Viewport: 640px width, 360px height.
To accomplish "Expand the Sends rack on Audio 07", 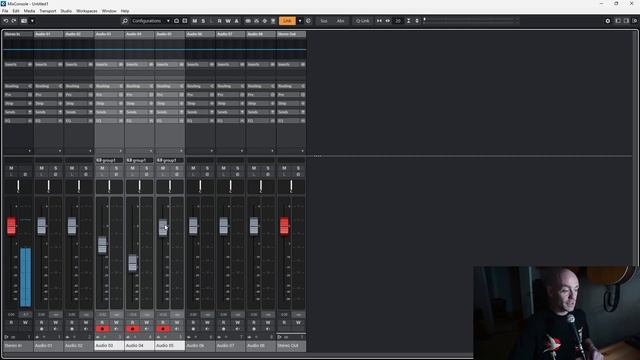I will 230,112.
